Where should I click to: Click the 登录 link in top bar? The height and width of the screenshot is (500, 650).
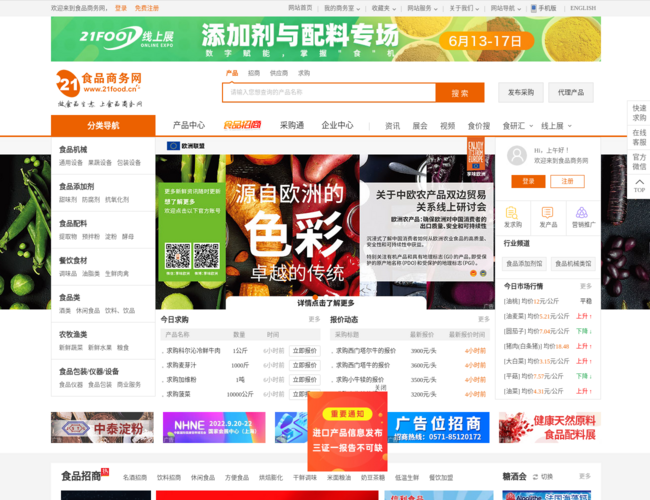(121, 8)
